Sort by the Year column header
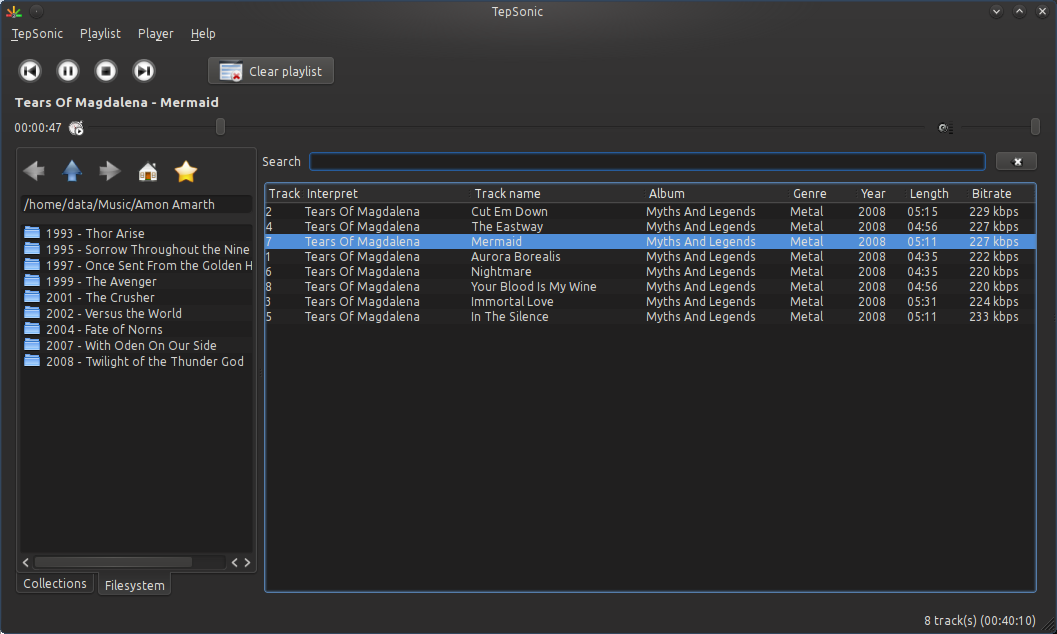The image size is (1057, 634). tap(880, 193)
